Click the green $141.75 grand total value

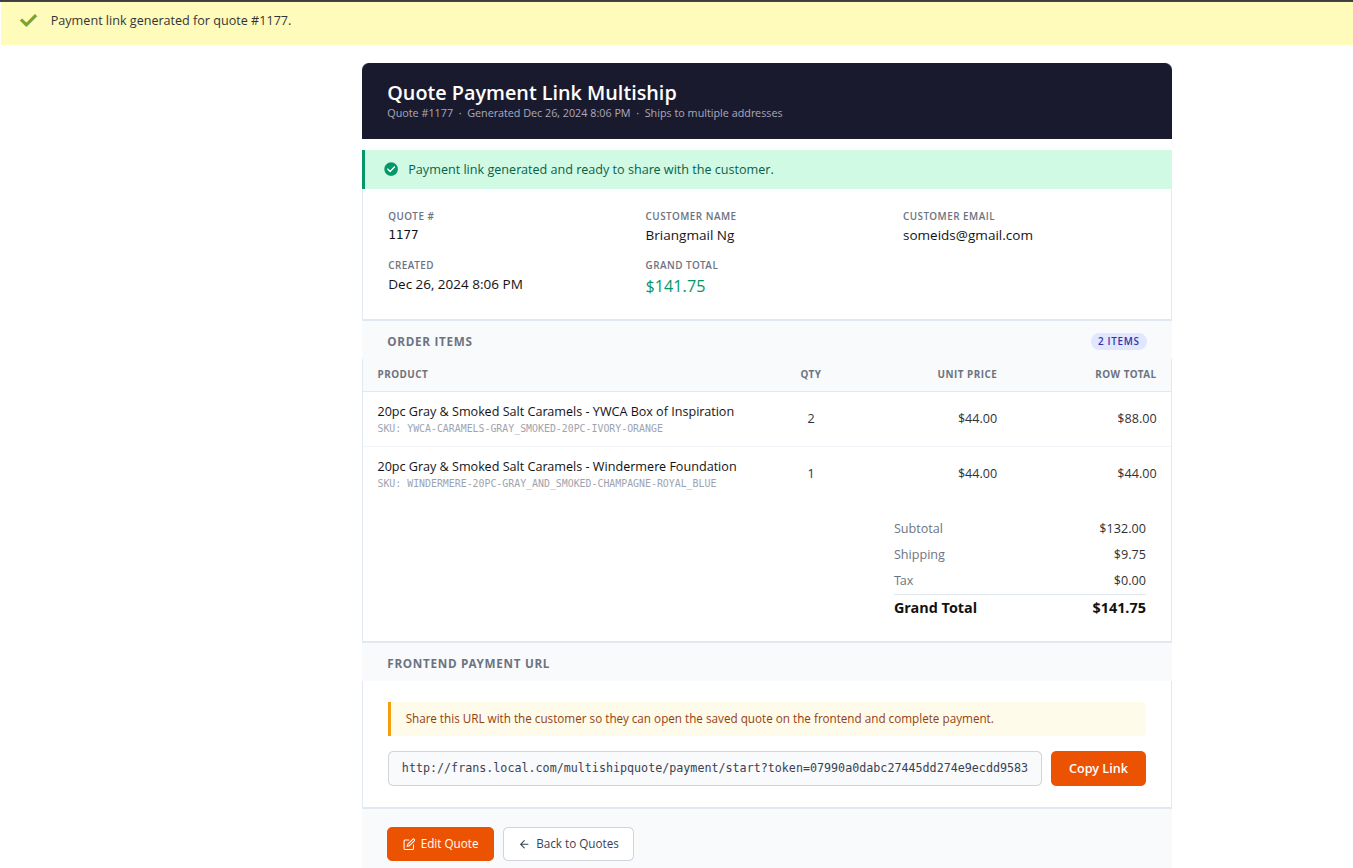tap(676, 286)
